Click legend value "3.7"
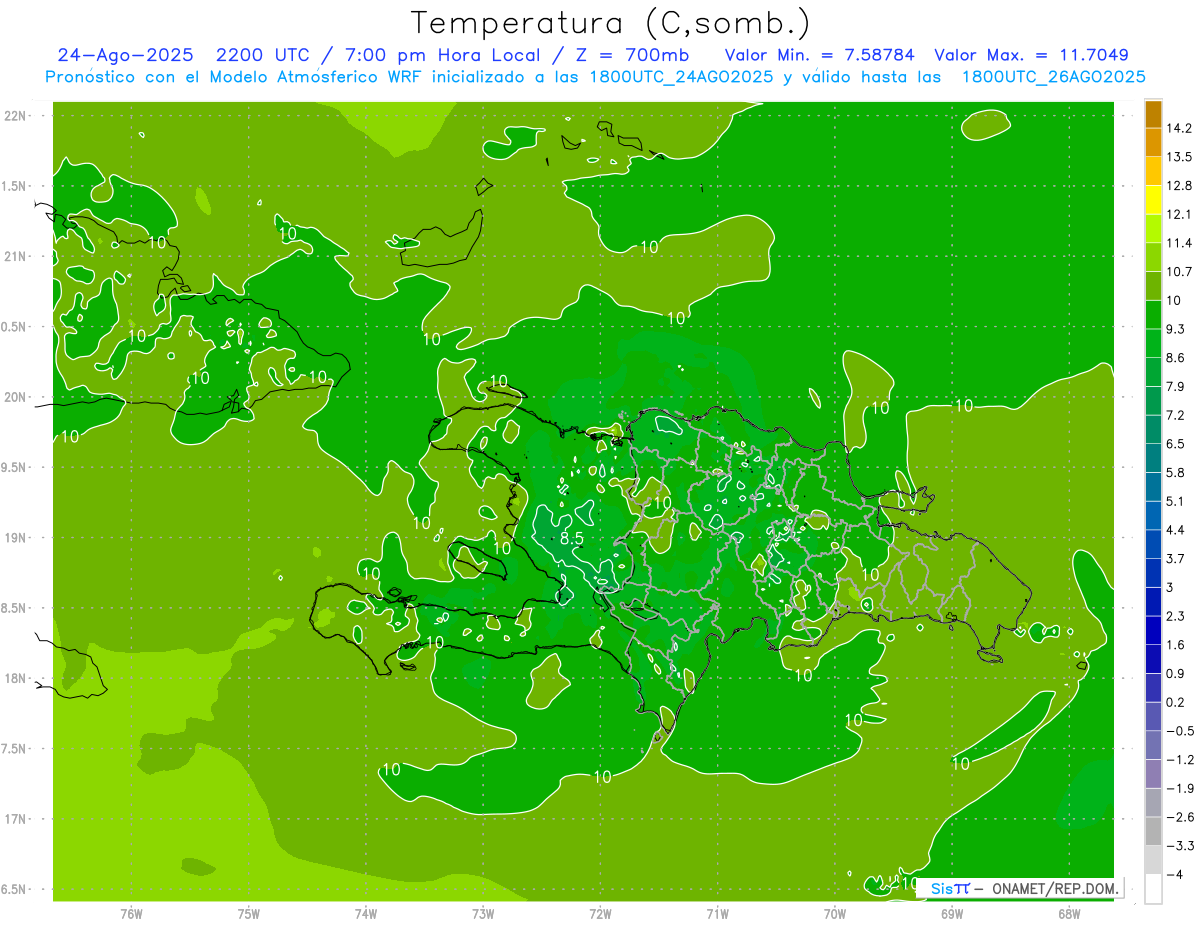 (x=1176, y=559)
